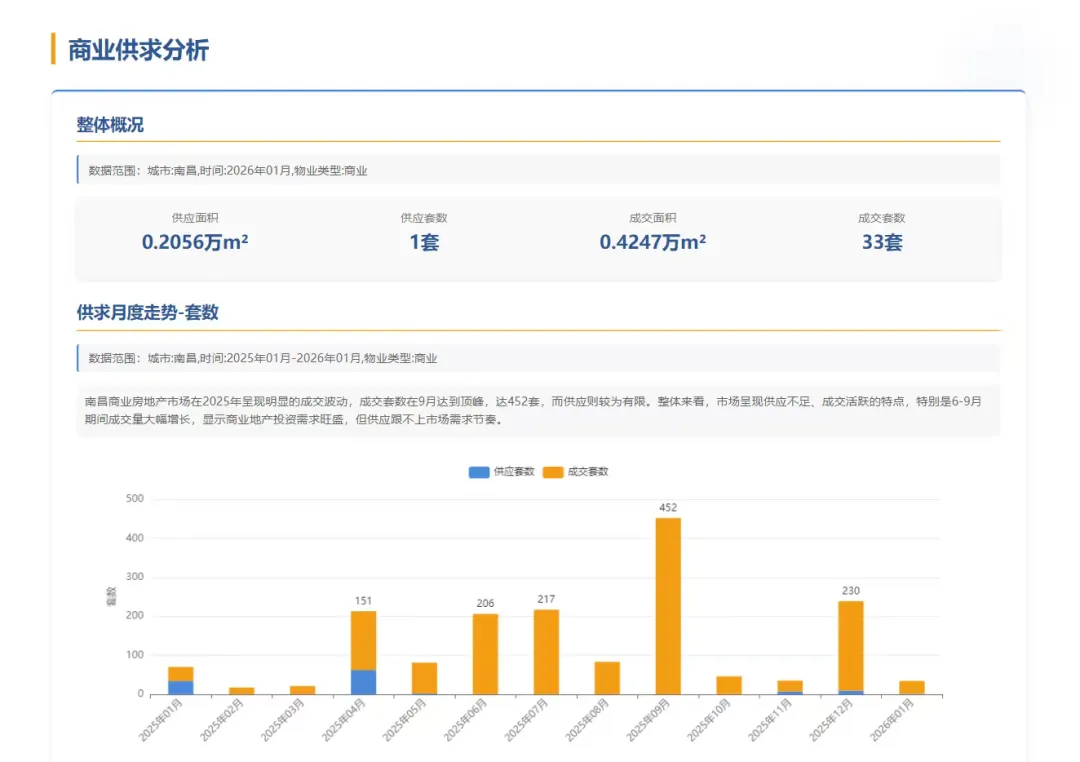Screen dimensions: 1080x762
Task: Click the 33套 transaction count value
Action: 882,242
